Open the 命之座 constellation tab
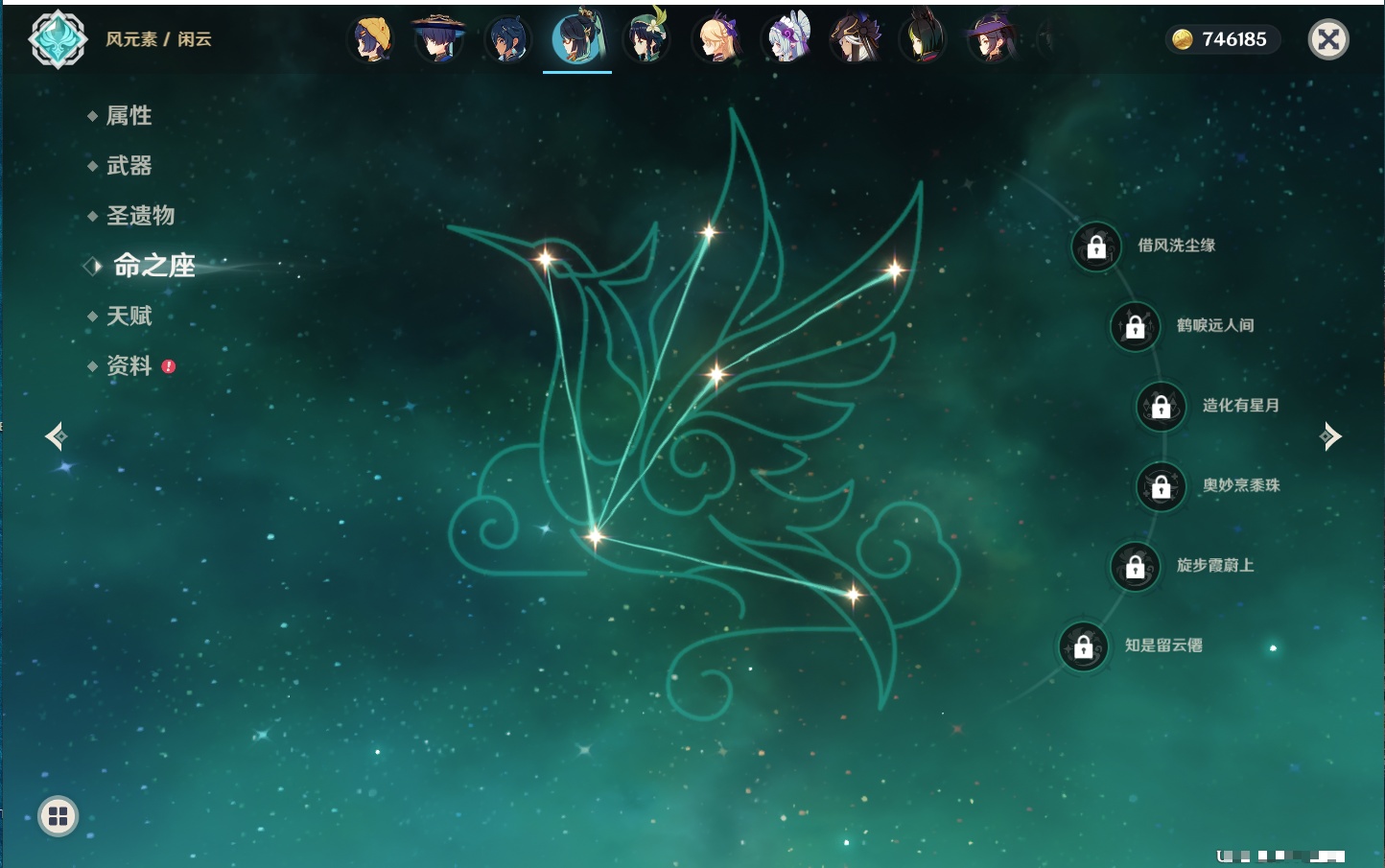This screenshot has width=1385, height=868. click(x=153, y=266)
